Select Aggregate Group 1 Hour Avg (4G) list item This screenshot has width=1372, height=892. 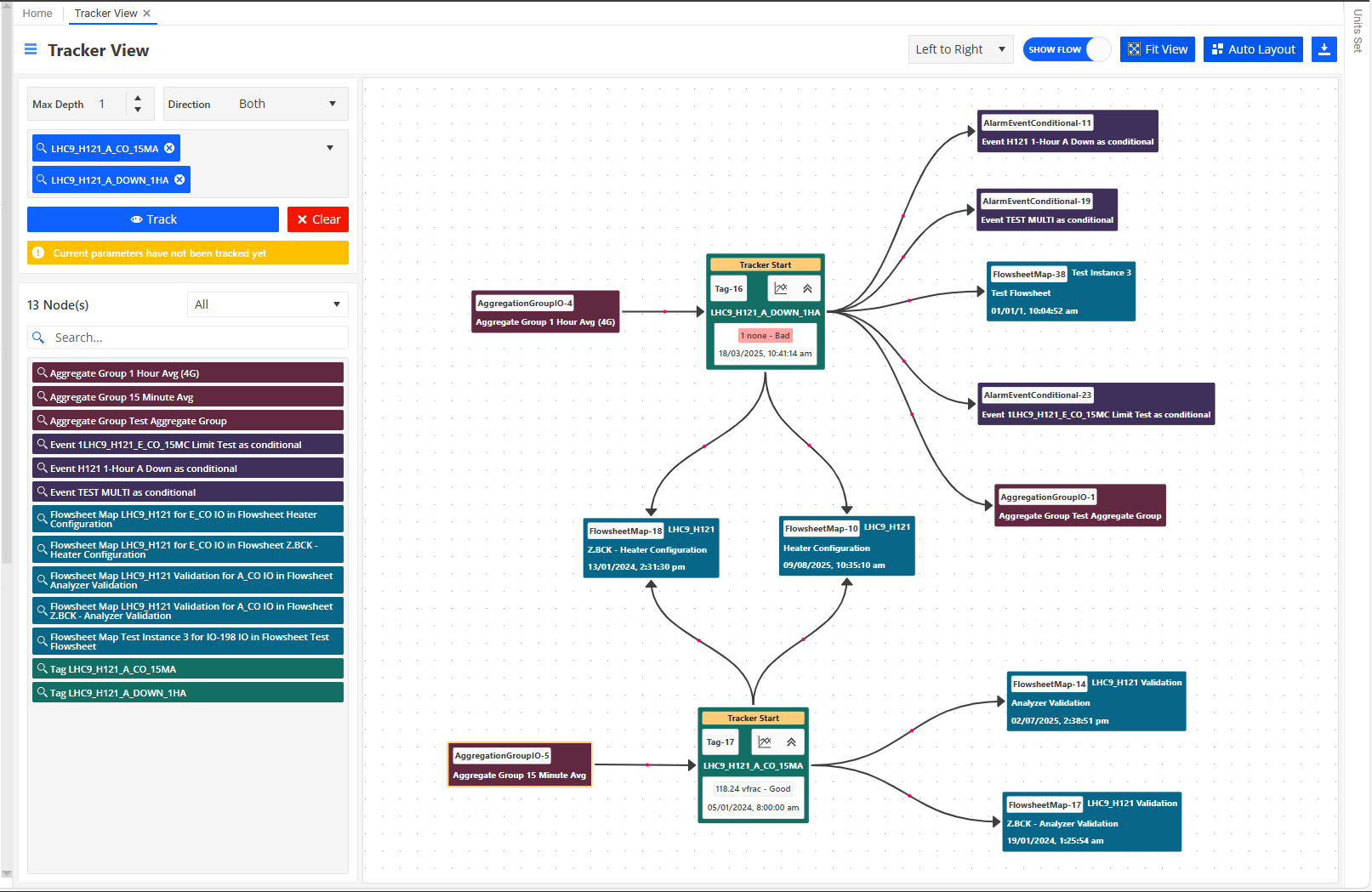[188, 372]
